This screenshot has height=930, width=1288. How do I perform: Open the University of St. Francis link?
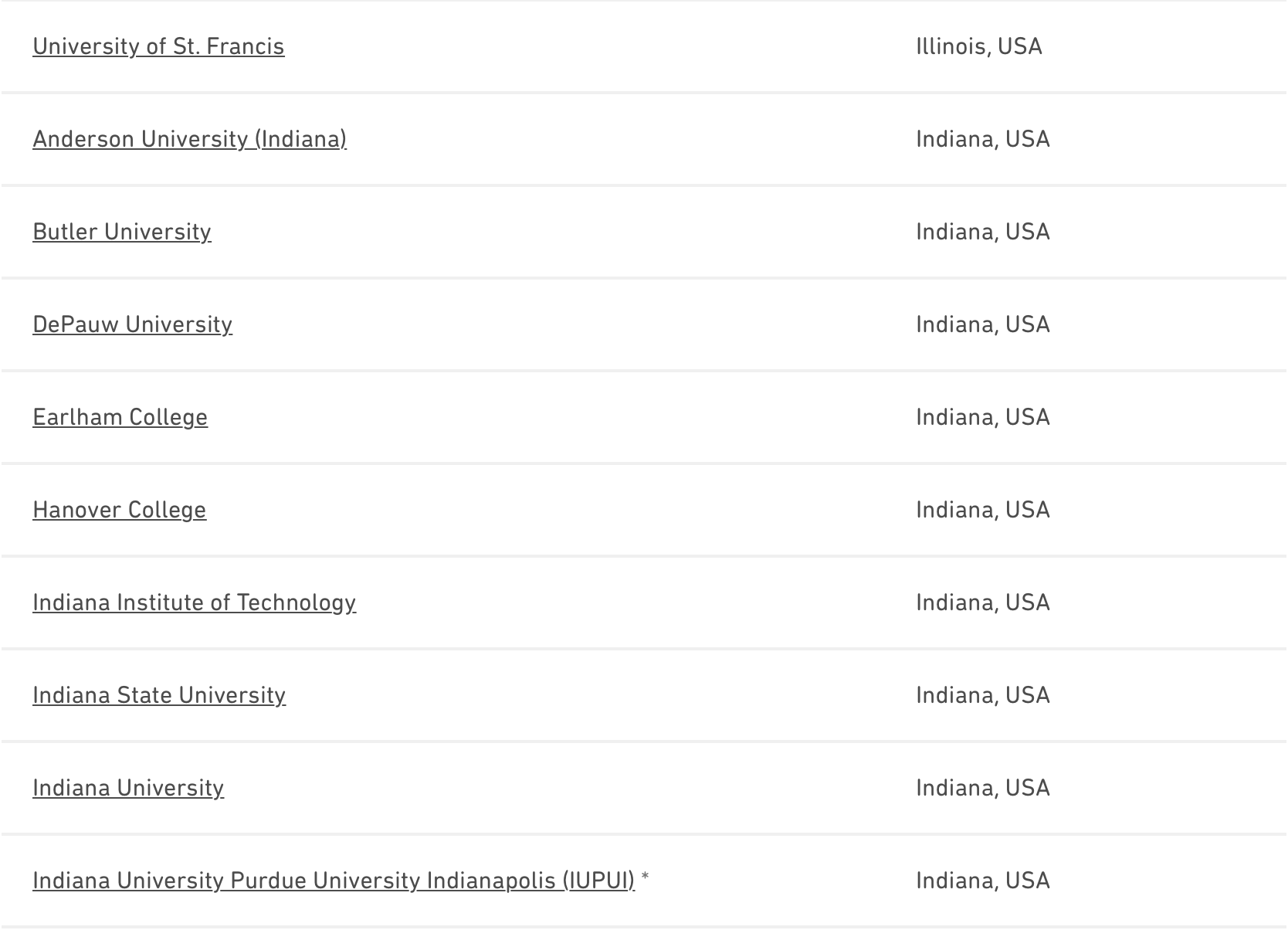pyautogui.click(x=158, y=47)
